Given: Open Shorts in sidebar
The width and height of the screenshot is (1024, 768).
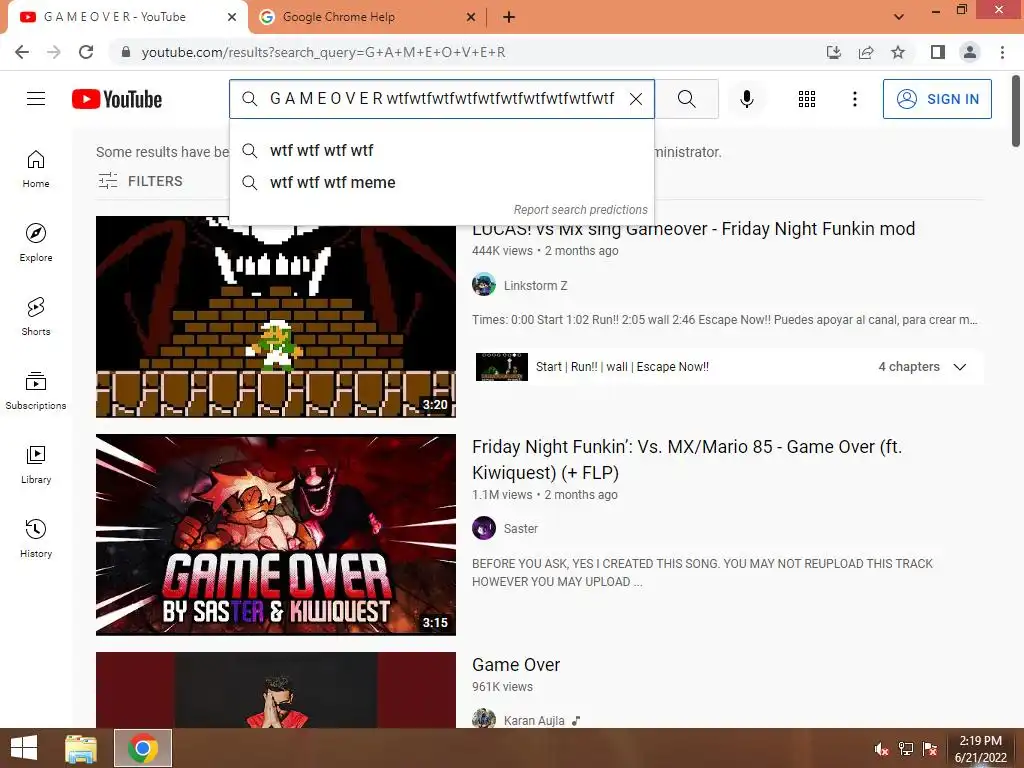Looking at the screenshot, I should 36,317.
